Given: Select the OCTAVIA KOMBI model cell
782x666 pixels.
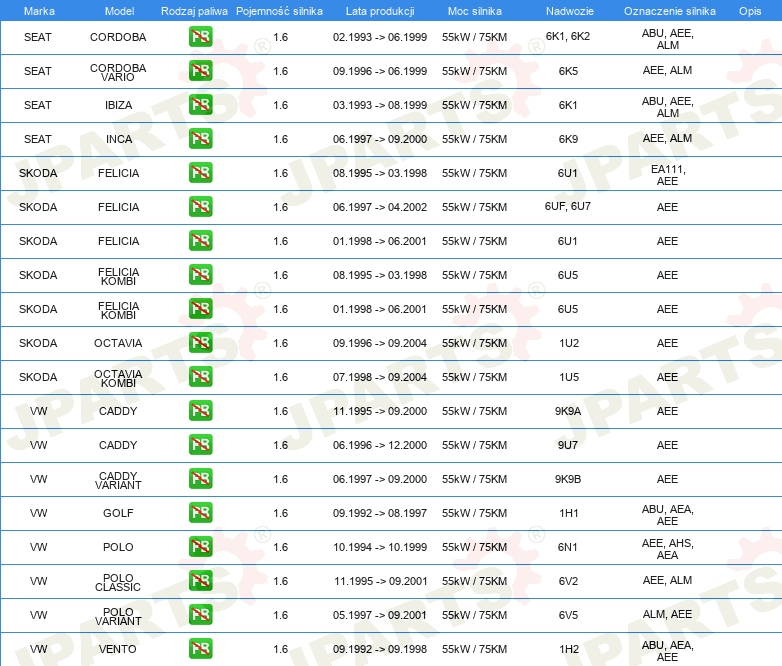Looking at the screenshot, I should 118,378.
